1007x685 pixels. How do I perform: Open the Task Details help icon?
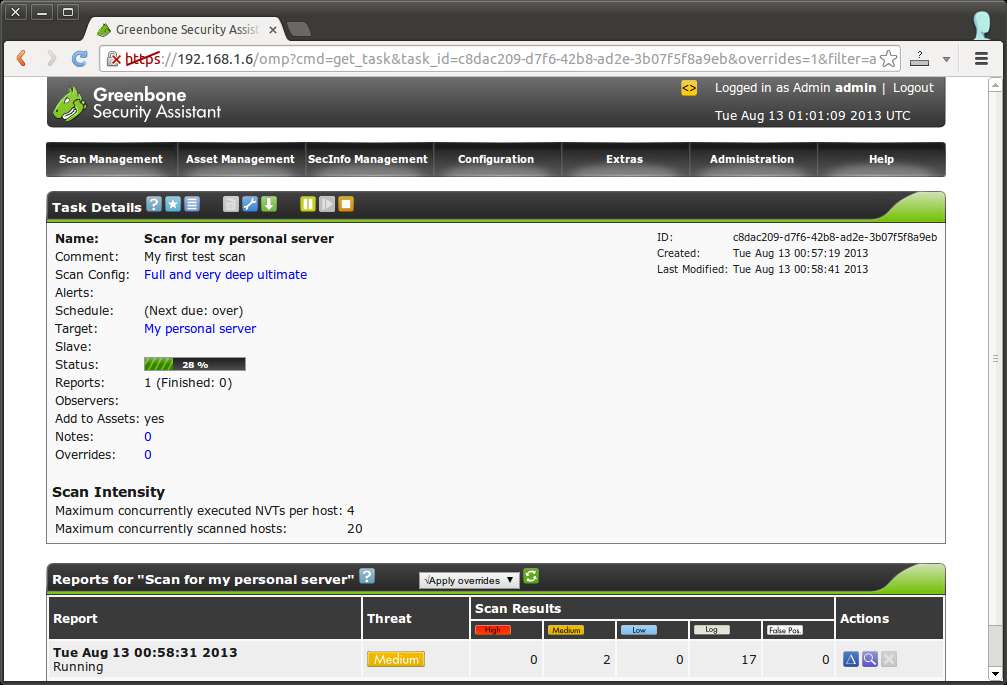click(154, 204)
